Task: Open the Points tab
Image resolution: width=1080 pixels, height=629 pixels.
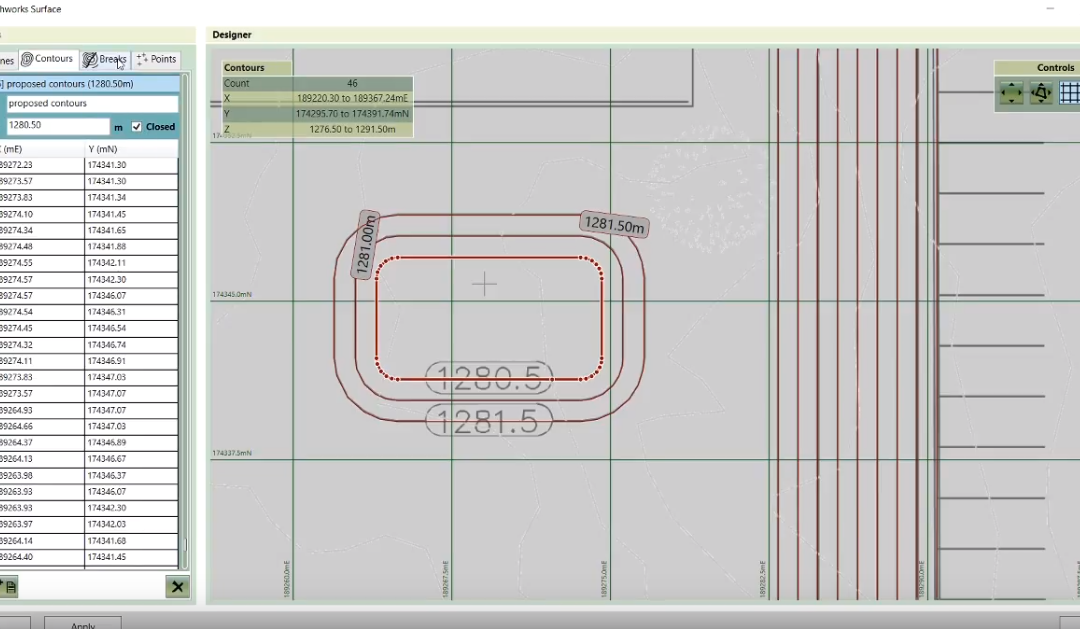Action: coord(156,59)
